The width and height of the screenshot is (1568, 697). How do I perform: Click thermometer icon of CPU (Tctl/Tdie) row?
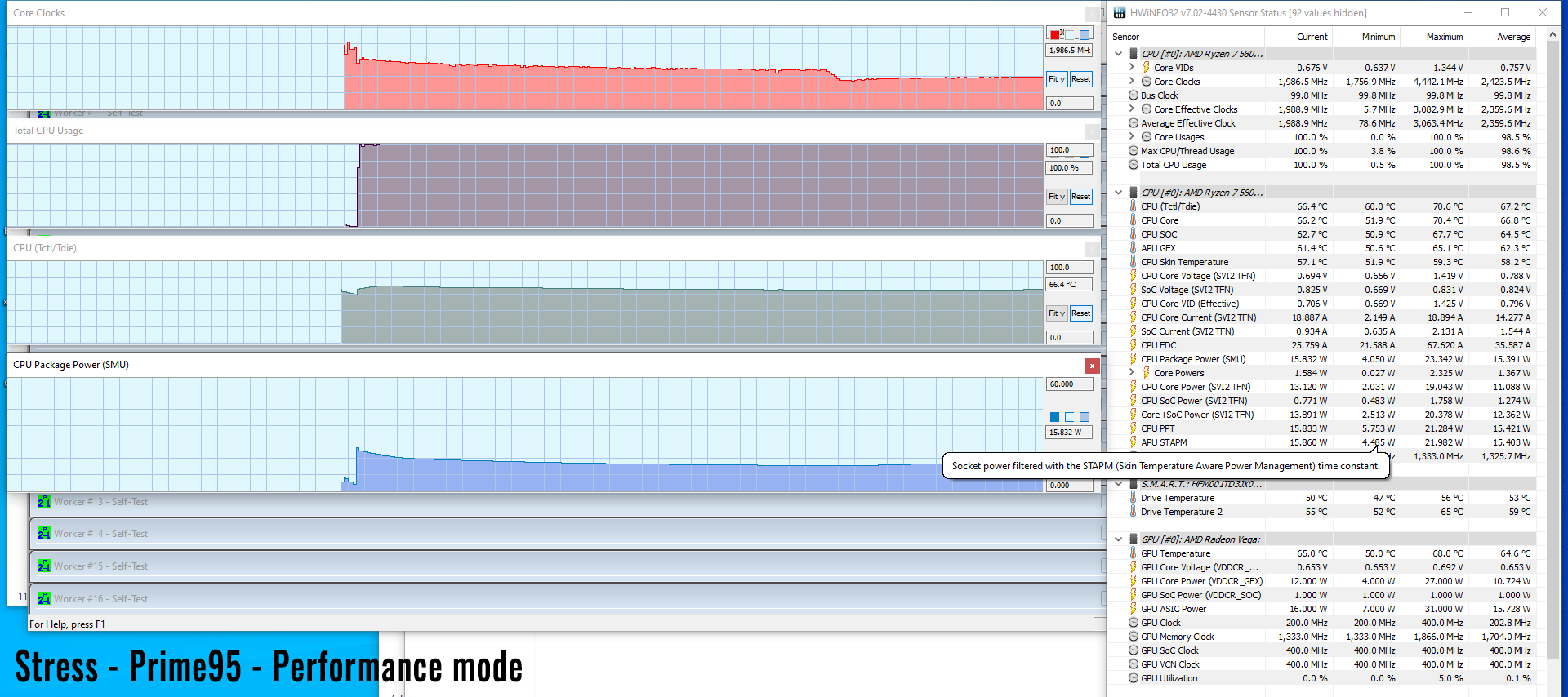pyautogui.click(x=1134, y=206)
